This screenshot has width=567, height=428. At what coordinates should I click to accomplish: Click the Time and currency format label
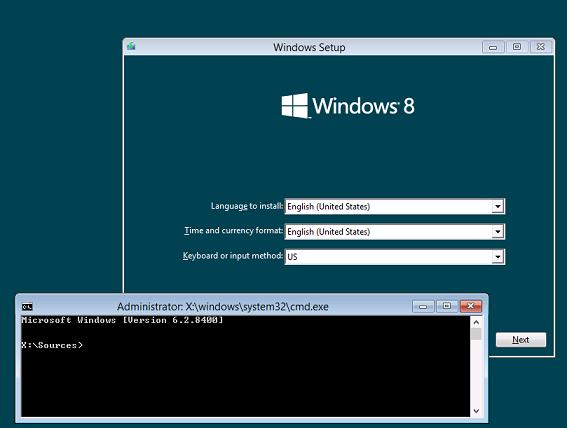click(x=234, y=231)
